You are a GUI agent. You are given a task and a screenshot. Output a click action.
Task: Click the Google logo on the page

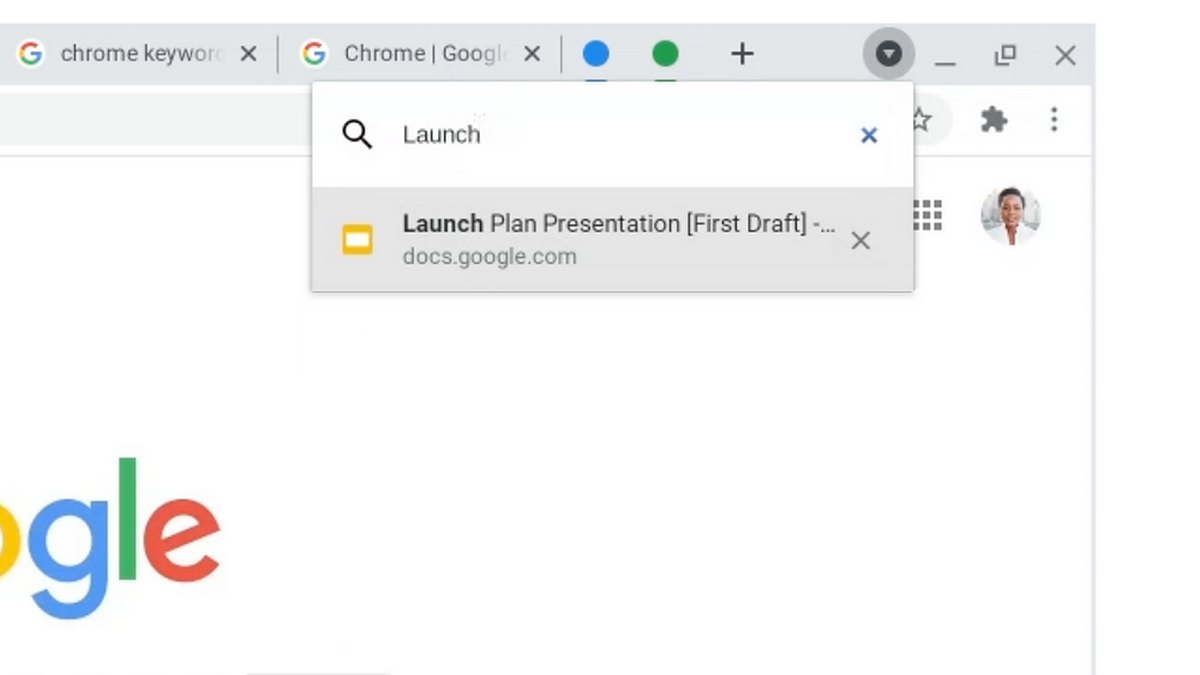110,530
